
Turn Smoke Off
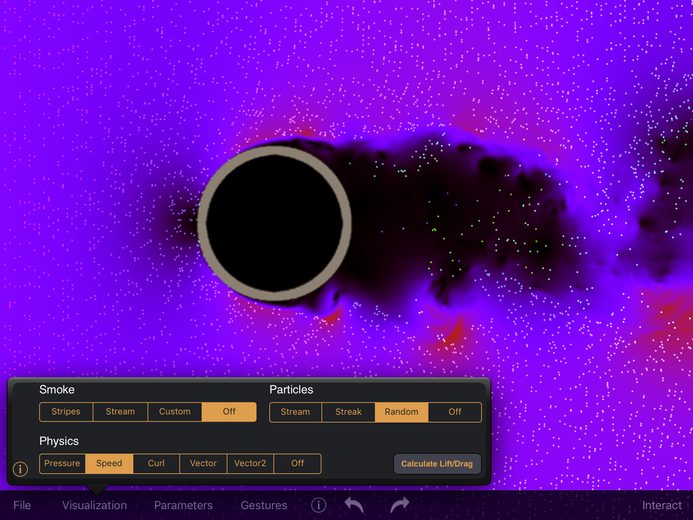[x=229, y=412]
